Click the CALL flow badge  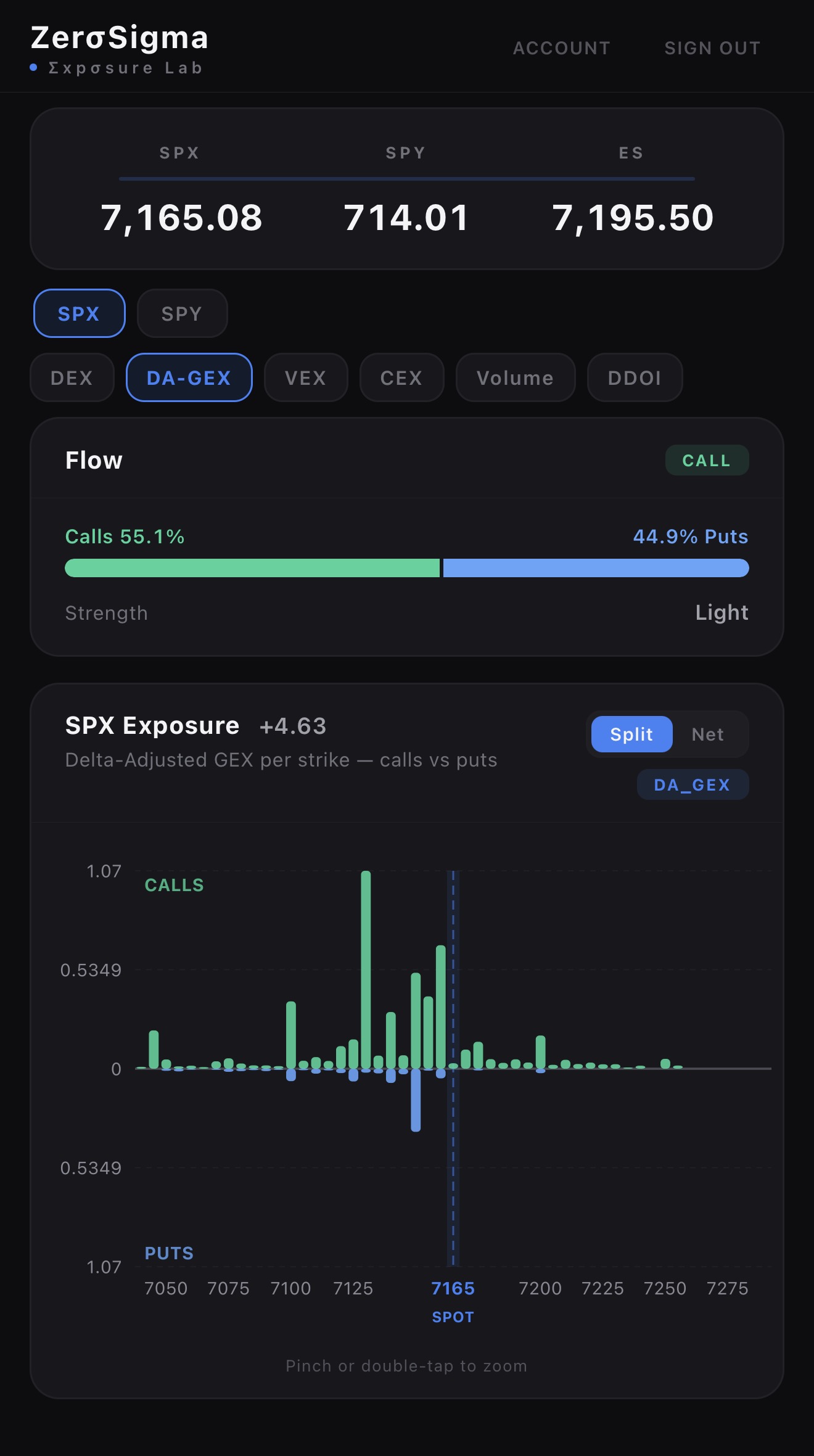click(707, 460)
